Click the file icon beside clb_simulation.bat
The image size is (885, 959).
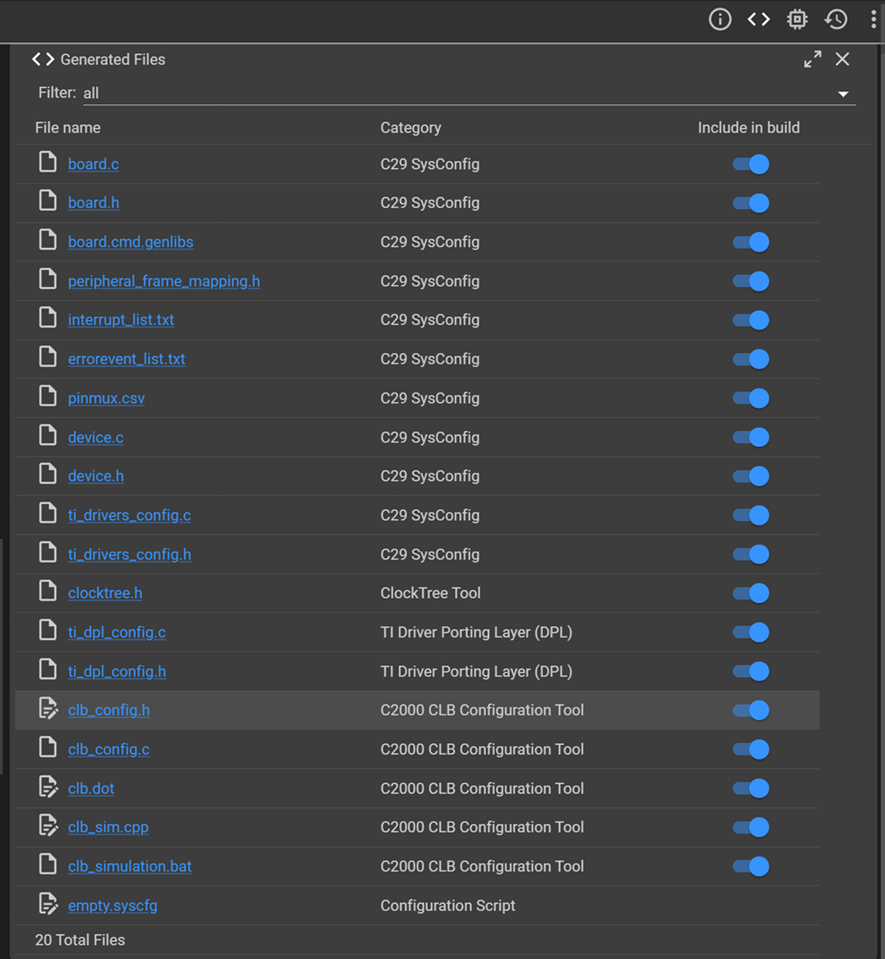tap(48, 864)
